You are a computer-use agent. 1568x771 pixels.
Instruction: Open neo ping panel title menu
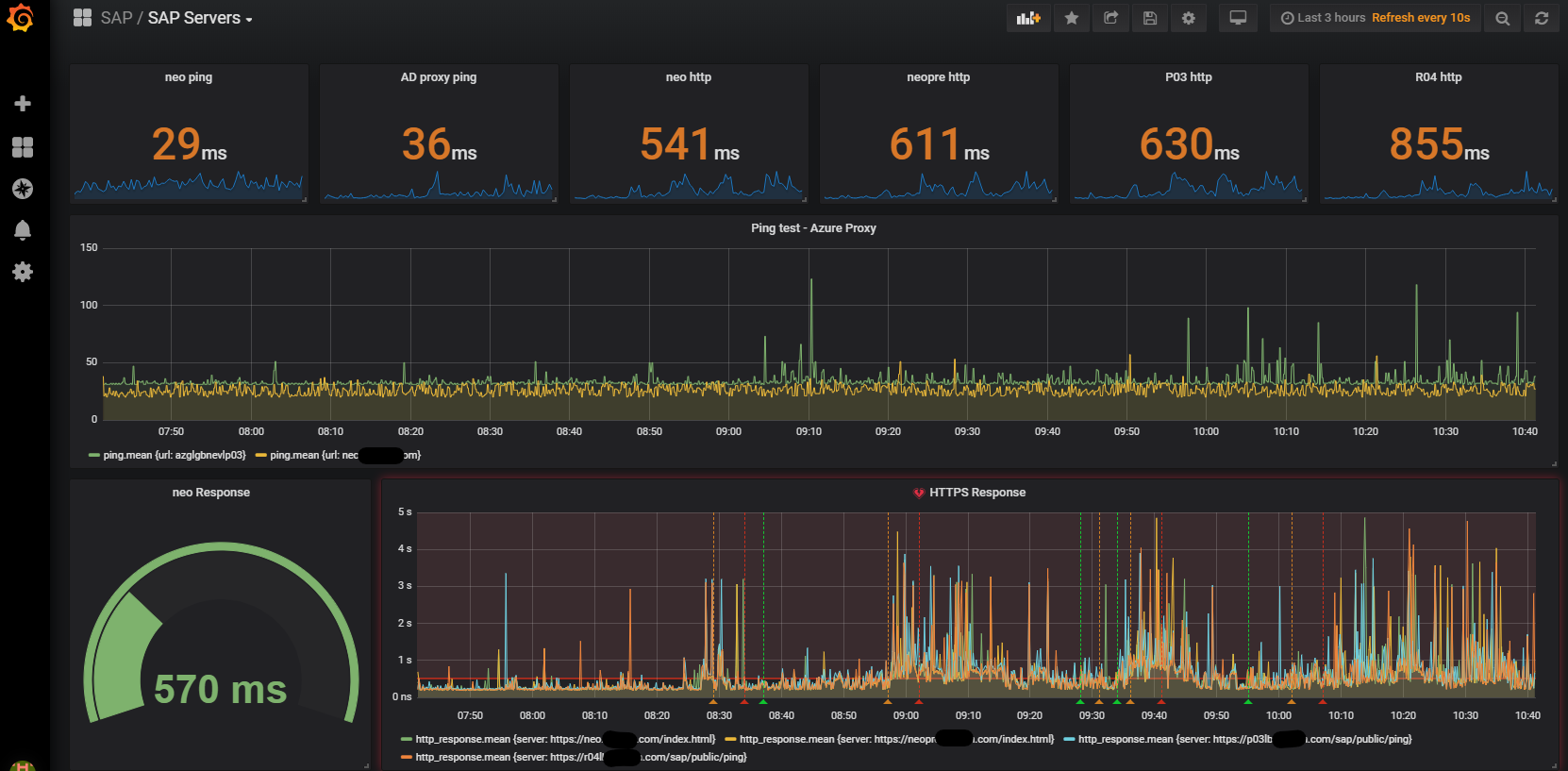pos(189,77)
